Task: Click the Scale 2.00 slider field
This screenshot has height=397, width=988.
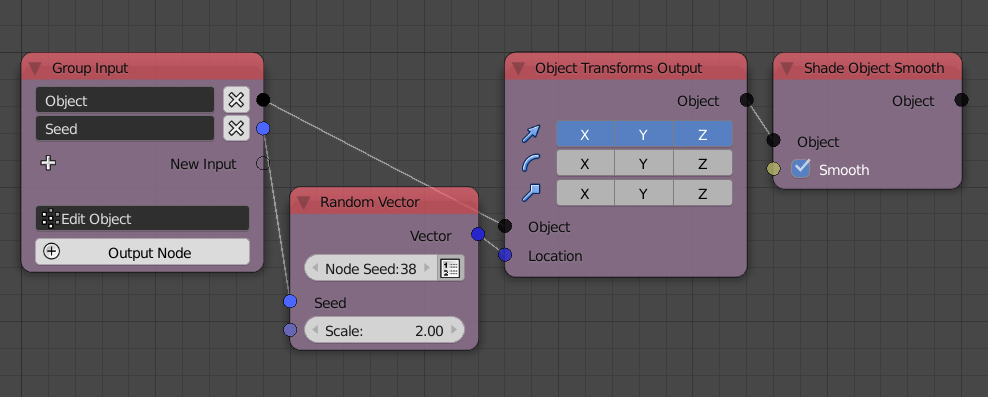Action: 384,330
